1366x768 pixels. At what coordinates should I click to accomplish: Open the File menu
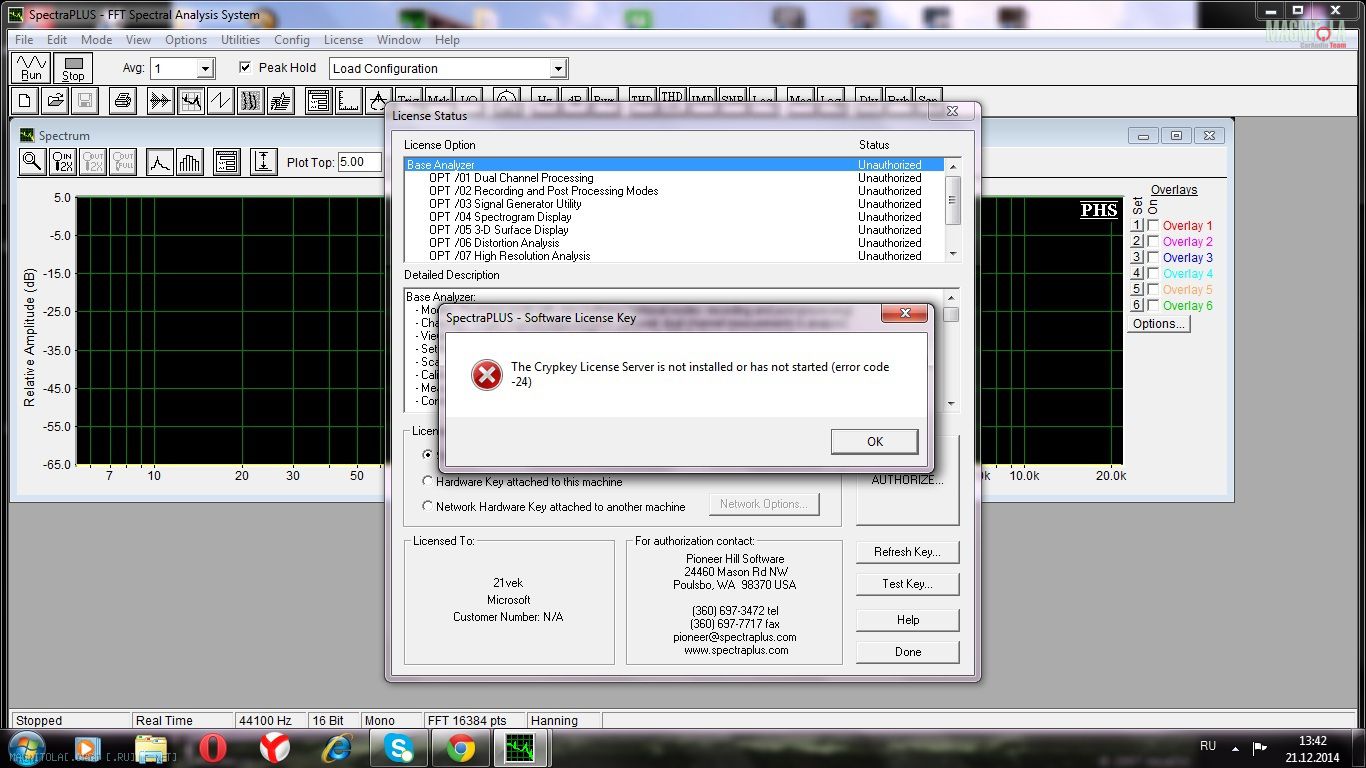point(24,40)
